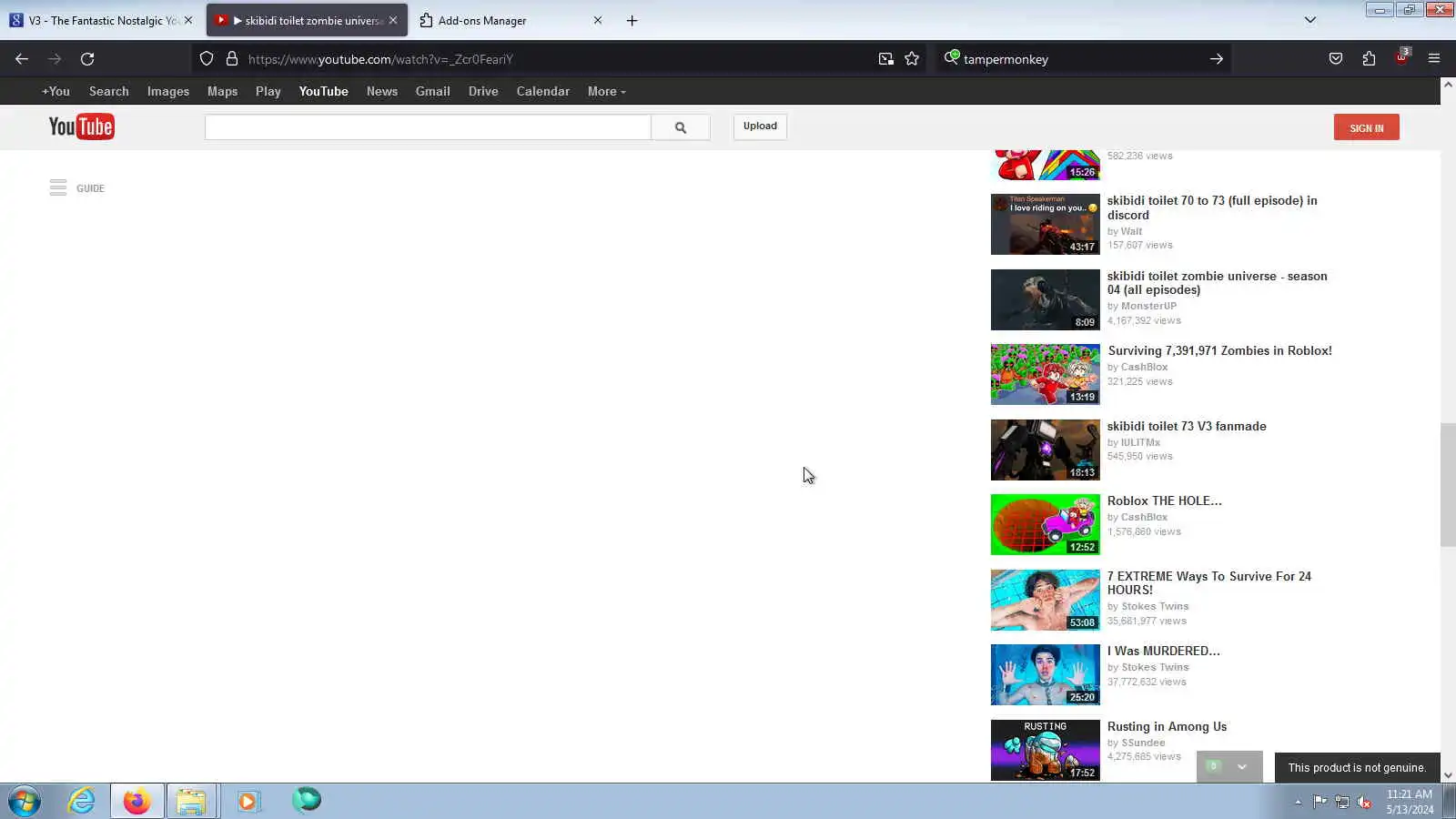Switch to the V3 Fantastic Nostalgic tab
This screenshot has width=1456, height=819.
[101, 20]
